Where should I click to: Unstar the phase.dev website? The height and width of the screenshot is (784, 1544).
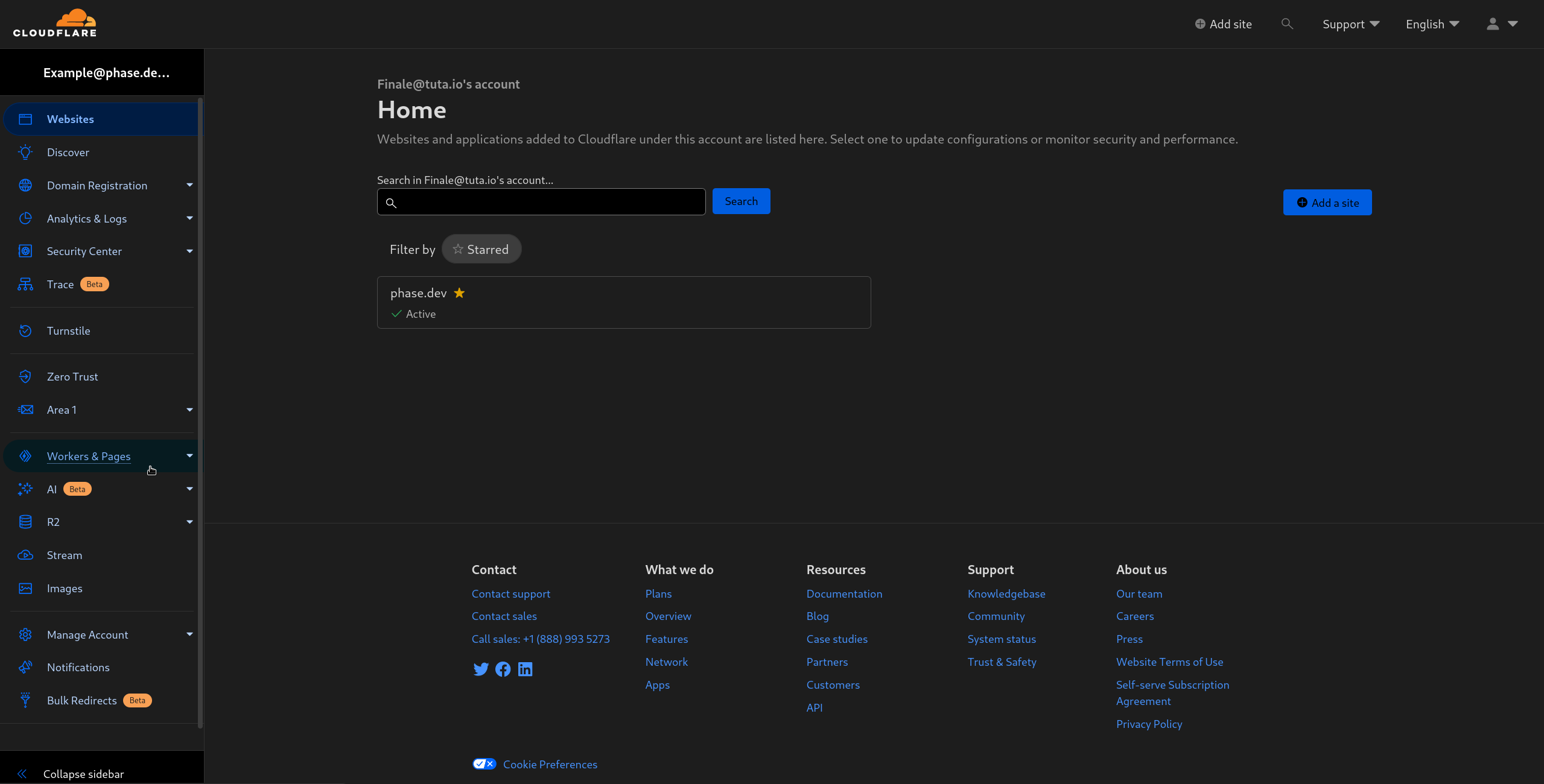[460, 293]
